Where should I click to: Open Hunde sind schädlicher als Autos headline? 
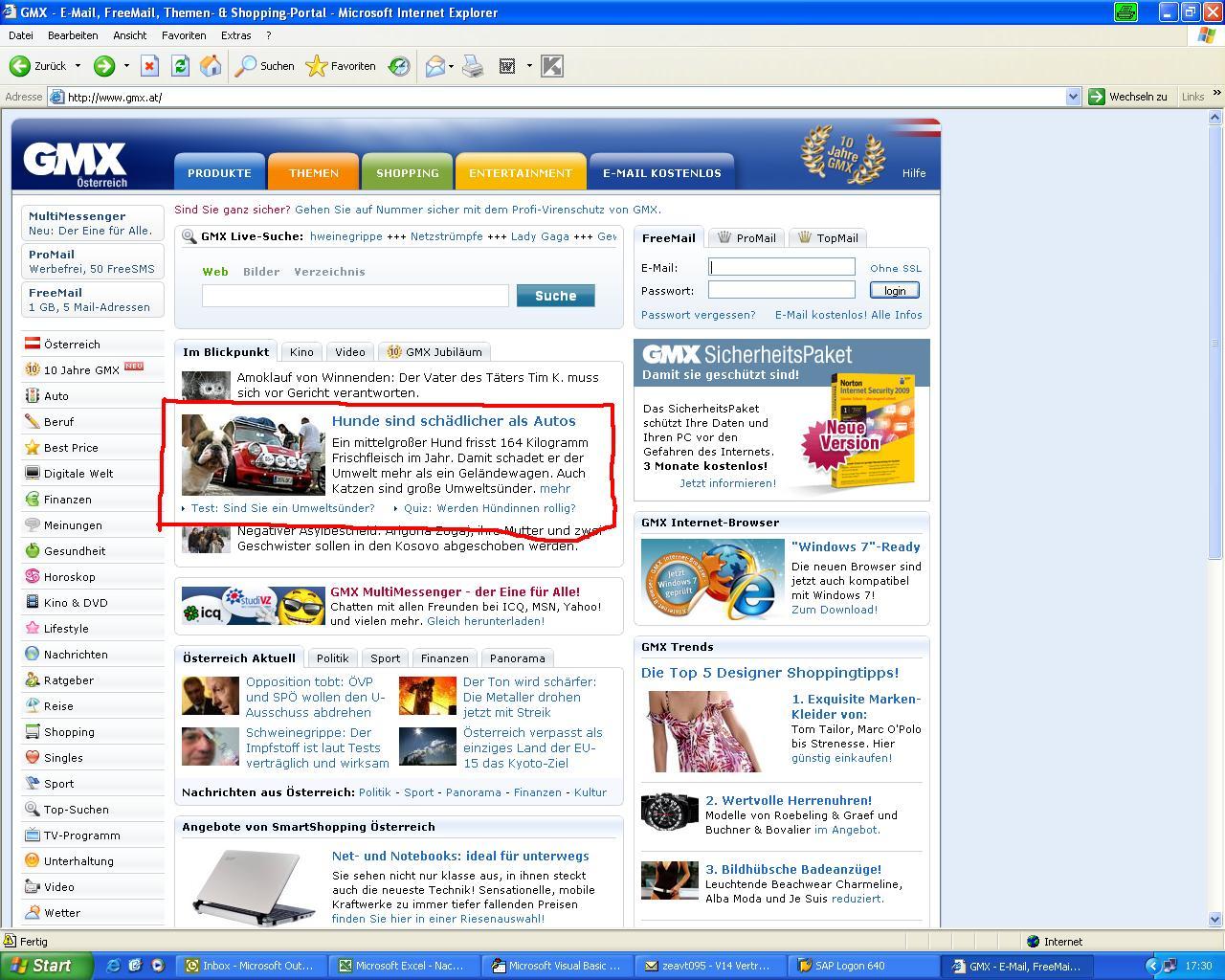[454, 420]
